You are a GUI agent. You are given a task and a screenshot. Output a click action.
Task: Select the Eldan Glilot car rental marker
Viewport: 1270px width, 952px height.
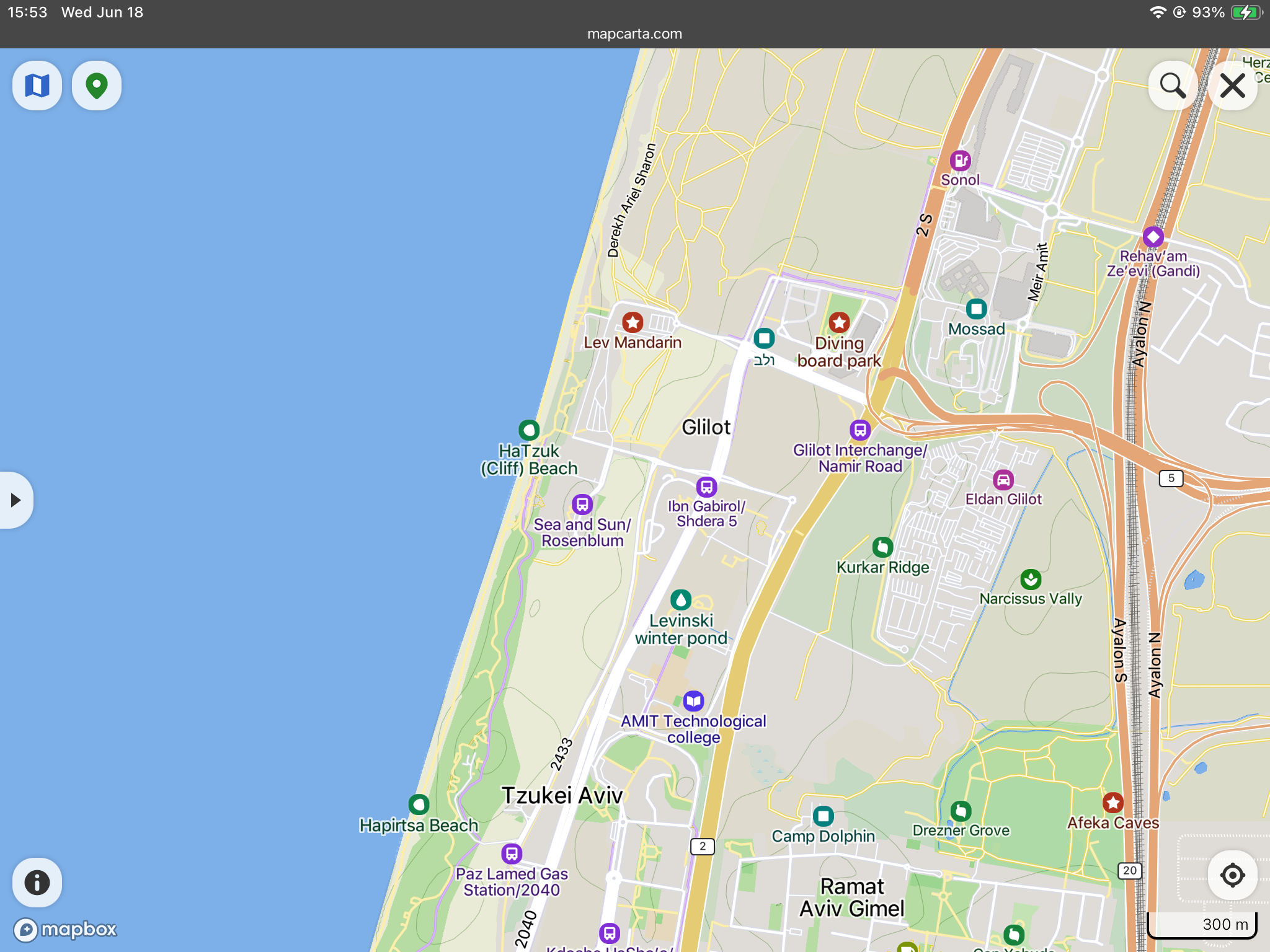[1003, 480]
